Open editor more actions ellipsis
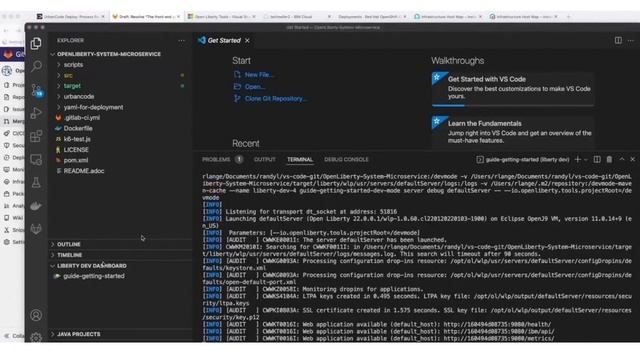Image resolution: width=640 pixels, height=360 pixels. (631, 40)
